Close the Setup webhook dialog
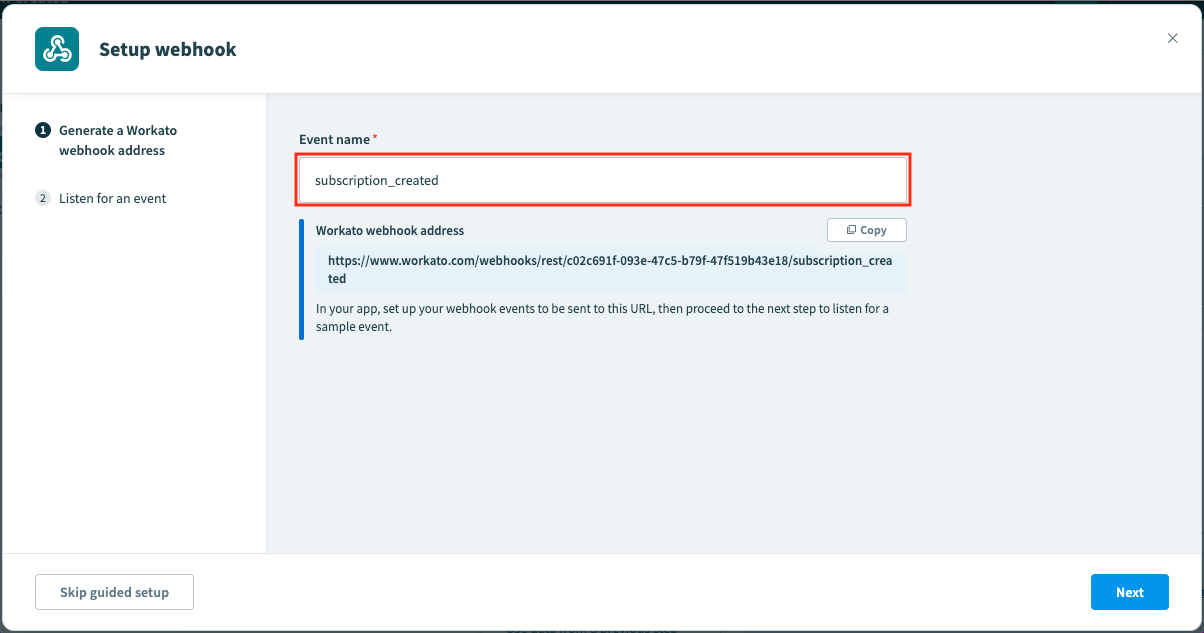 pyautogui.click(x=1173, y=38)
